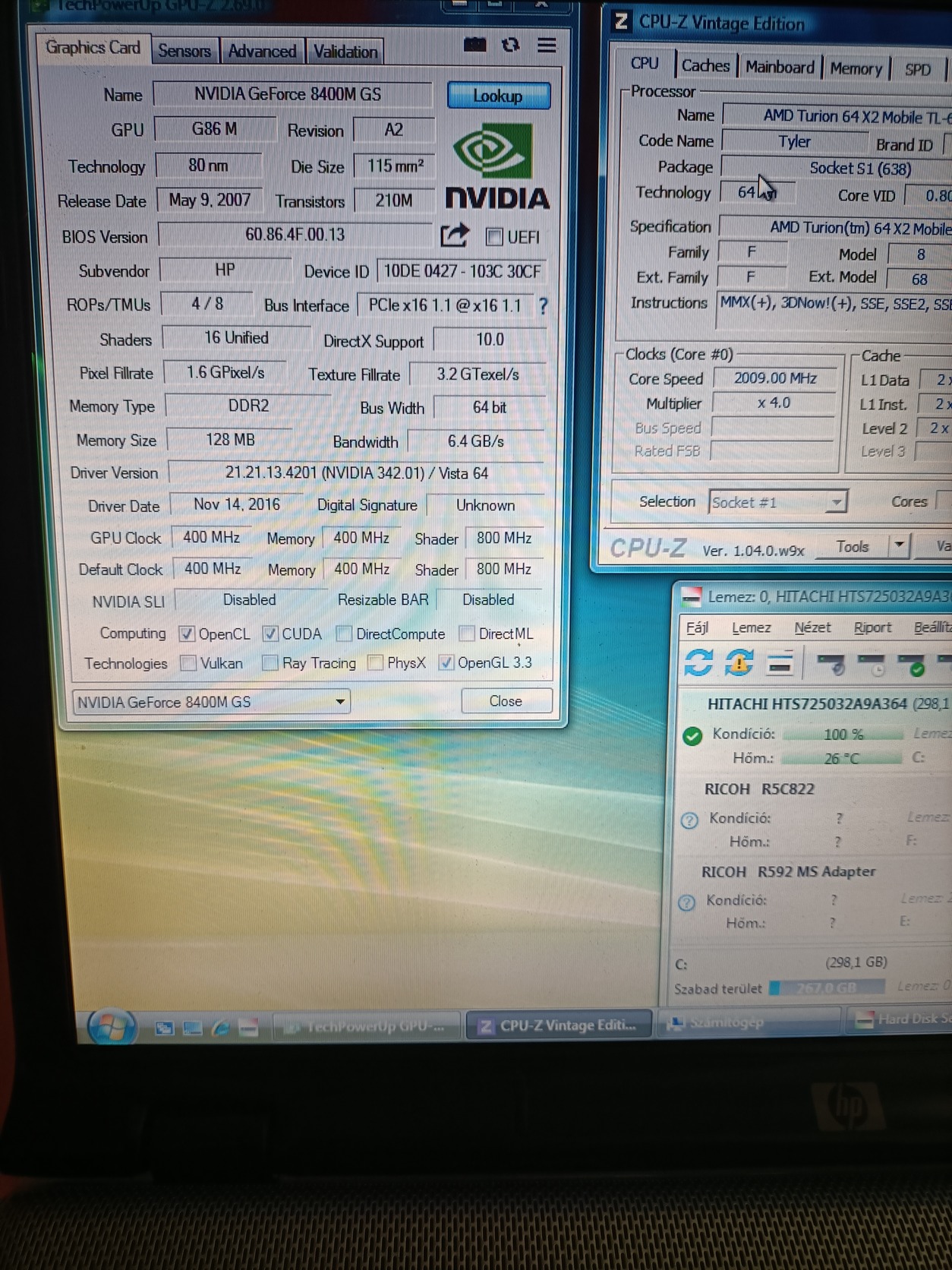Open the Nézet menu
Viewport: 952px width, 1270px height.
812,628
